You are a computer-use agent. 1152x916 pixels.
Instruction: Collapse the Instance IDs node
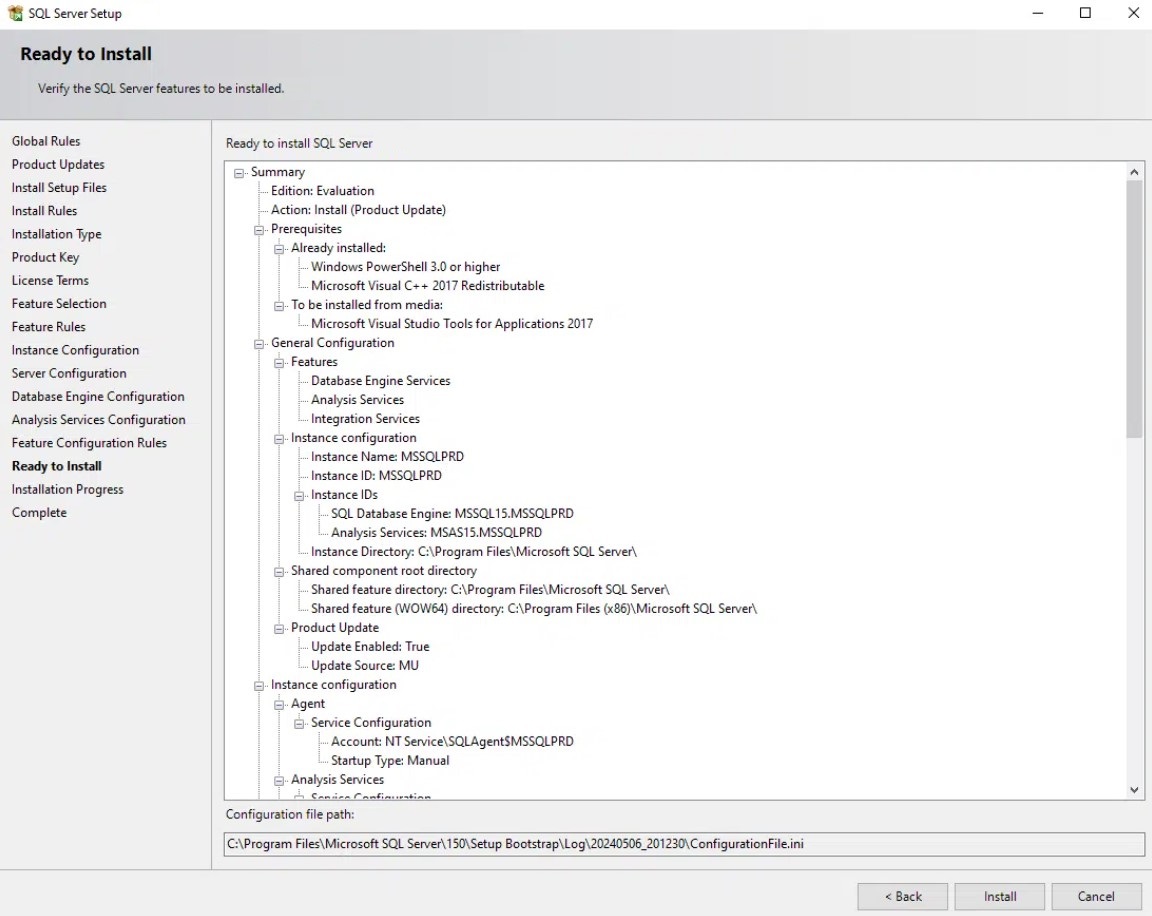[299, 496]
